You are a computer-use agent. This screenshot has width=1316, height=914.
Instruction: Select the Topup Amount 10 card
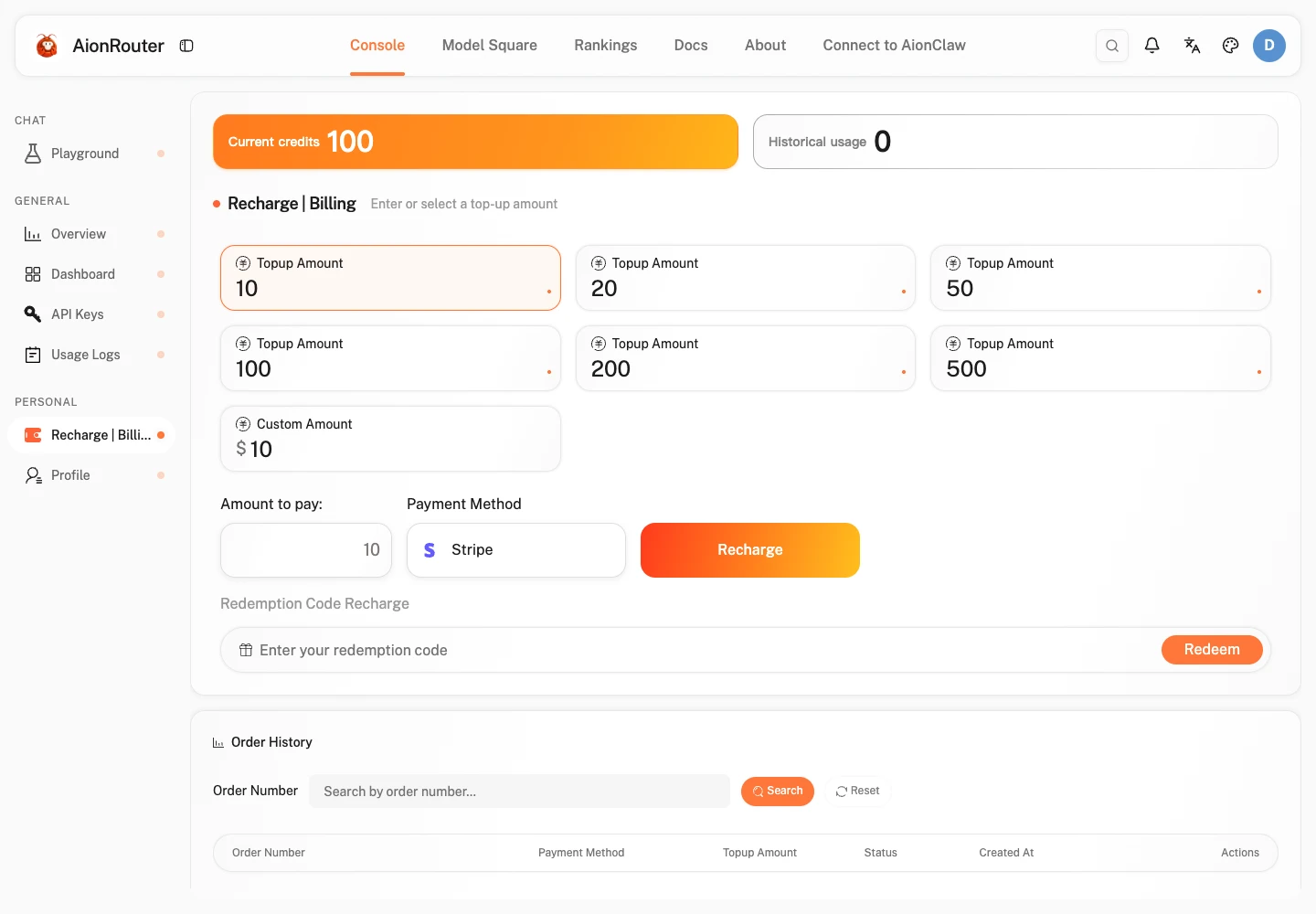(x=390, y=278)
